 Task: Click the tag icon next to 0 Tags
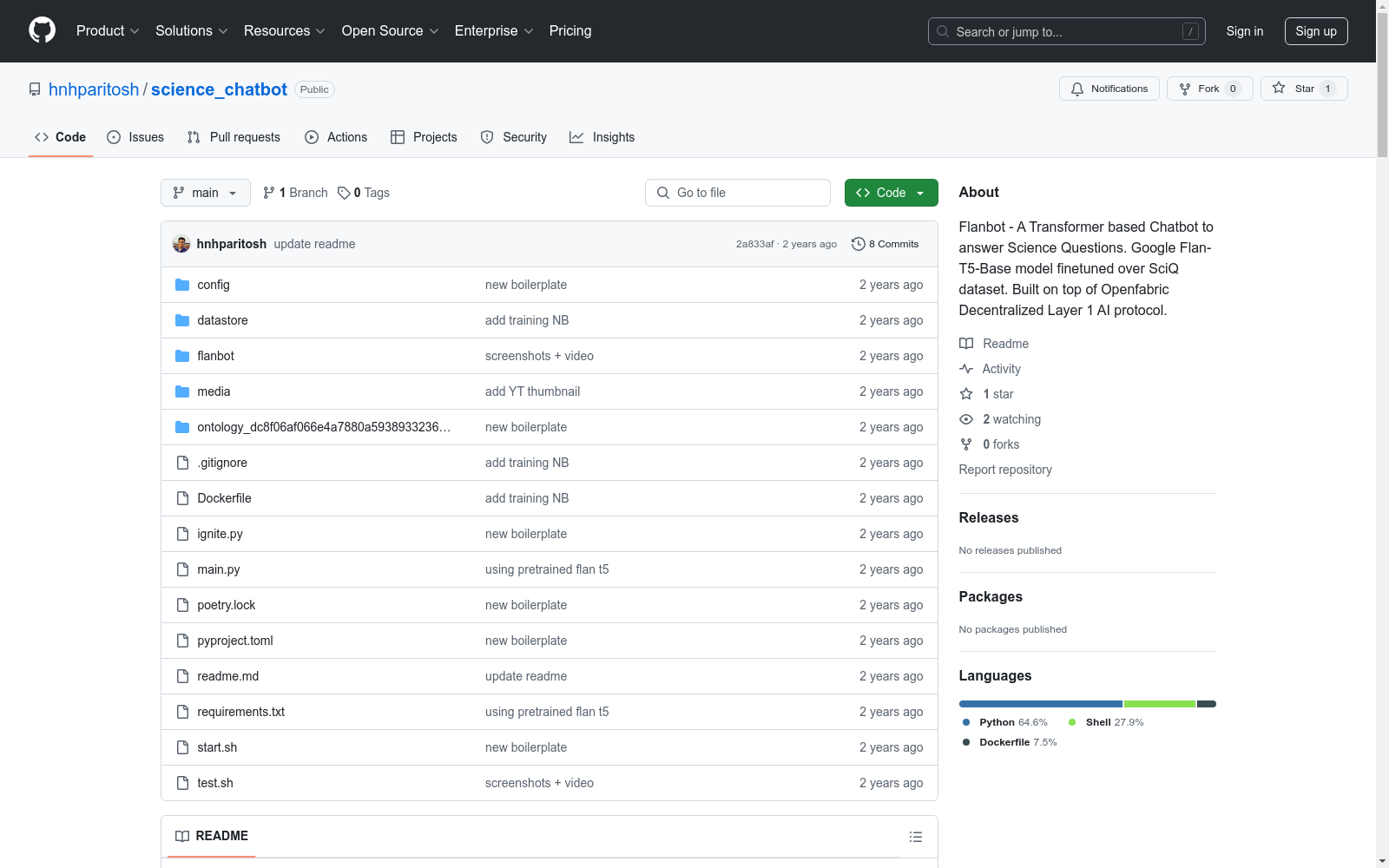pos(344,193)
